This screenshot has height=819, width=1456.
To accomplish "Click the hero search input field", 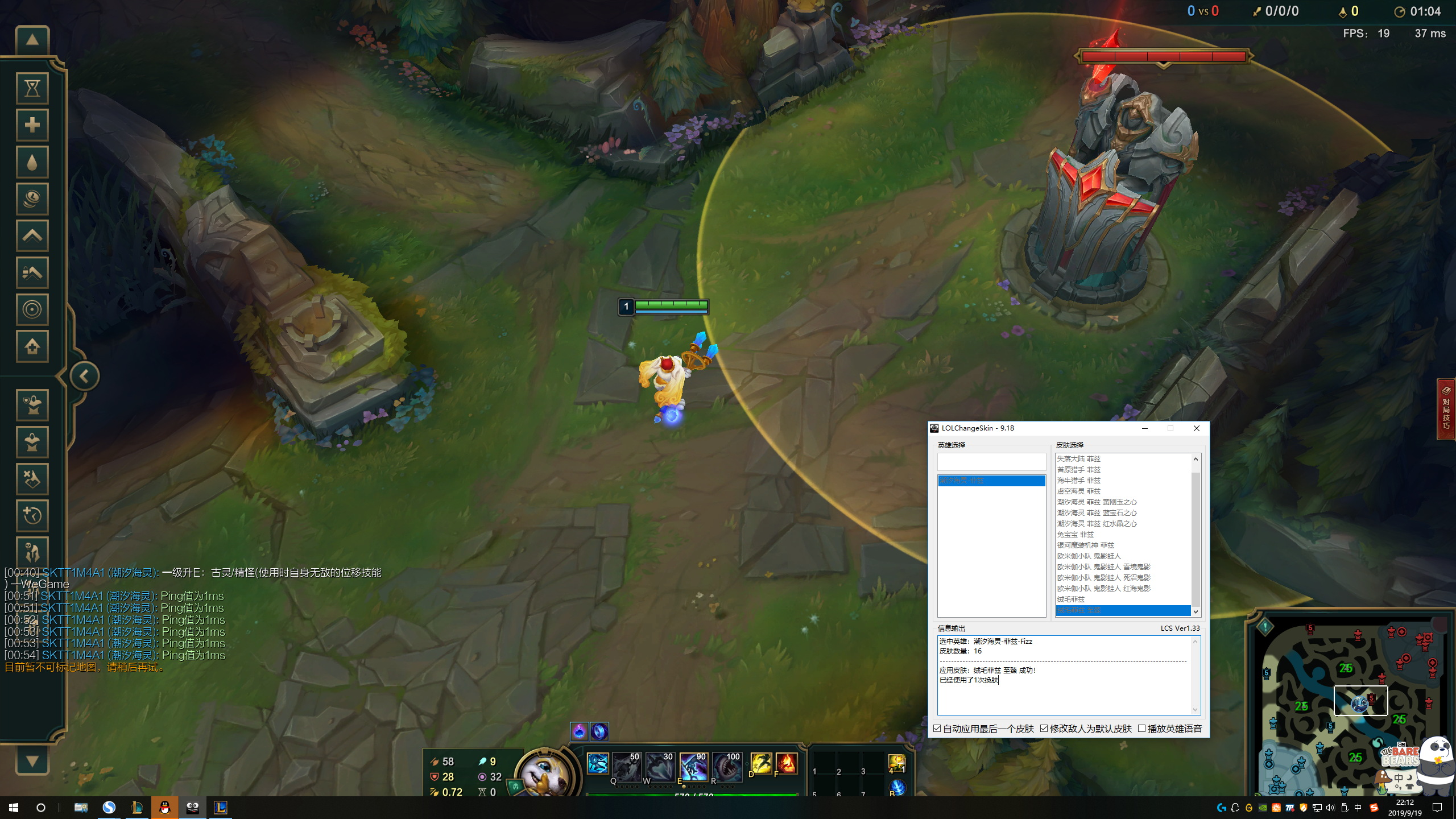I will coord(991,461).
